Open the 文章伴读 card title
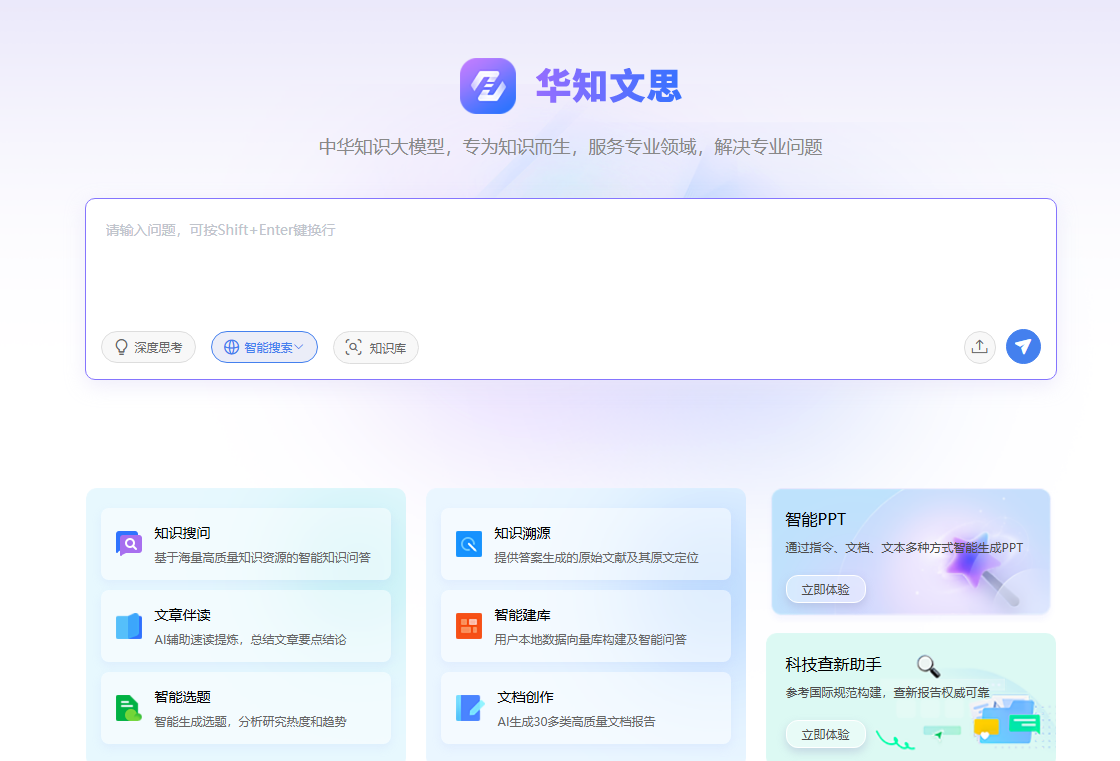 click(182, 615)
